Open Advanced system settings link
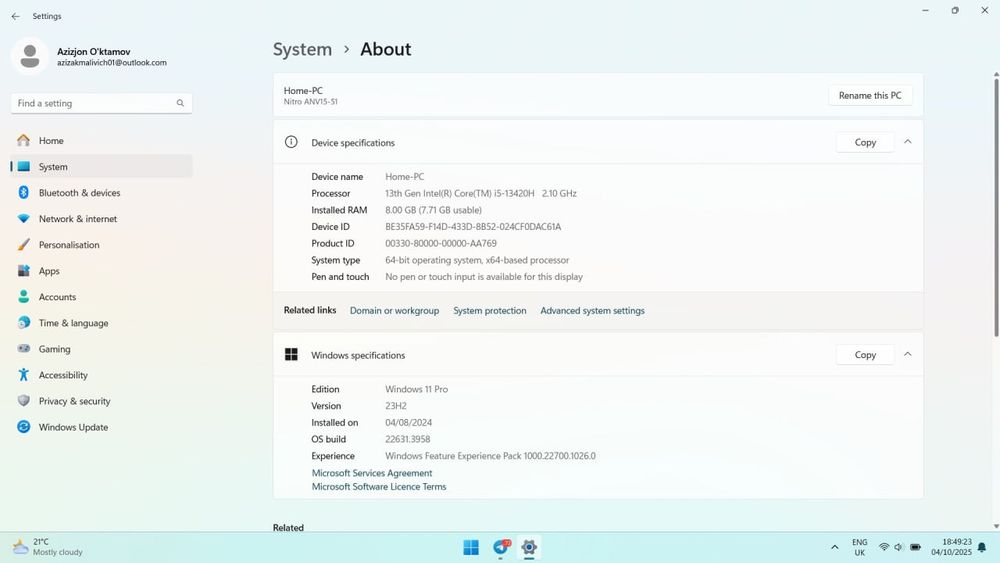1000x563 pixels. point(592,311)
